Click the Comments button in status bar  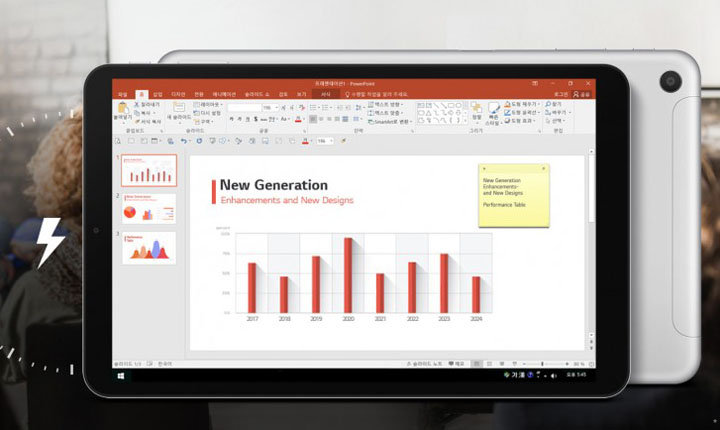click(458, 363)
